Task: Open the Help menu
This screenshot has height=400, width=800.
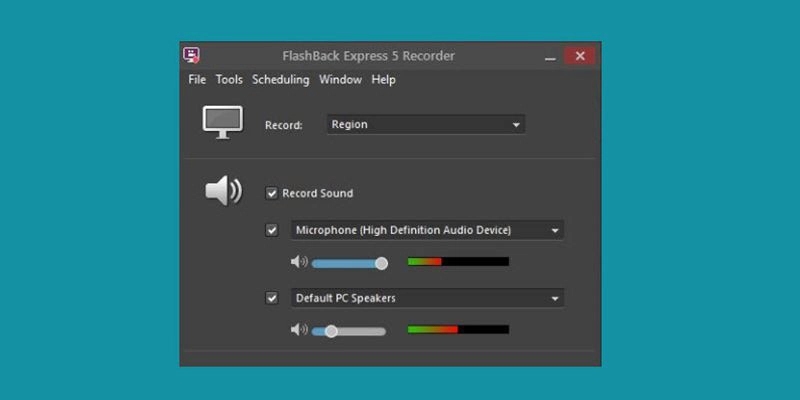Action: click(383, 80)
